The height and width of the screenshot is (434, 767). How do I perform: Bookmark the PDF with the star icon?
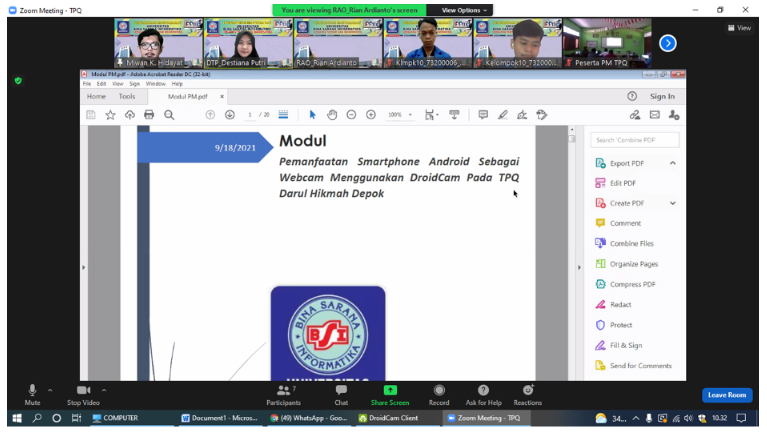point(111,115)
